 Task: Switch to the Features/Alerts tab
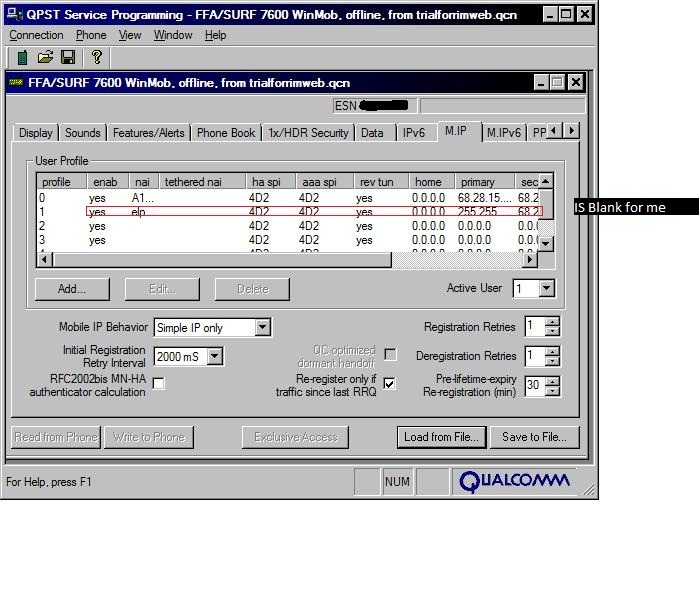148,133
